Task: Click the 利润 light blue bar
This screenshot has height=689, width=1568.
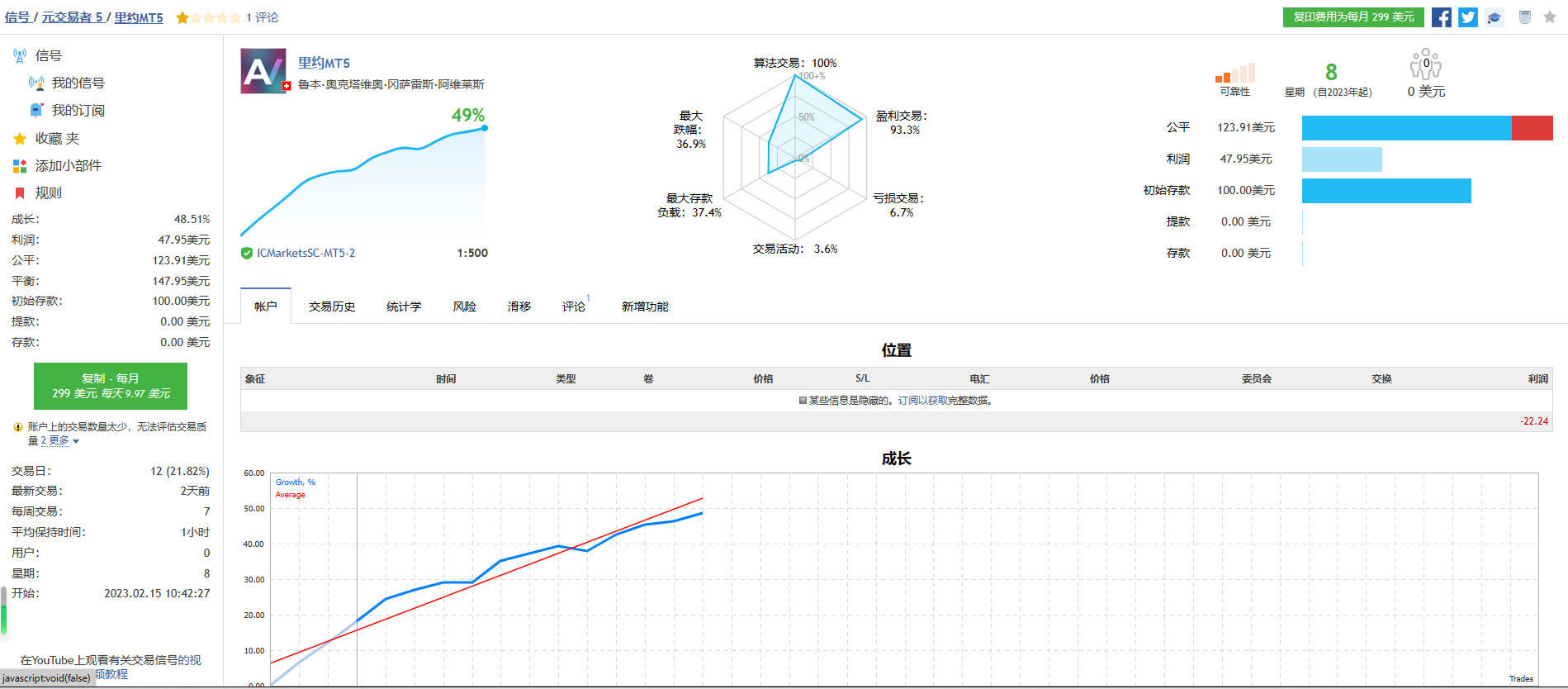Action: 1342,159
